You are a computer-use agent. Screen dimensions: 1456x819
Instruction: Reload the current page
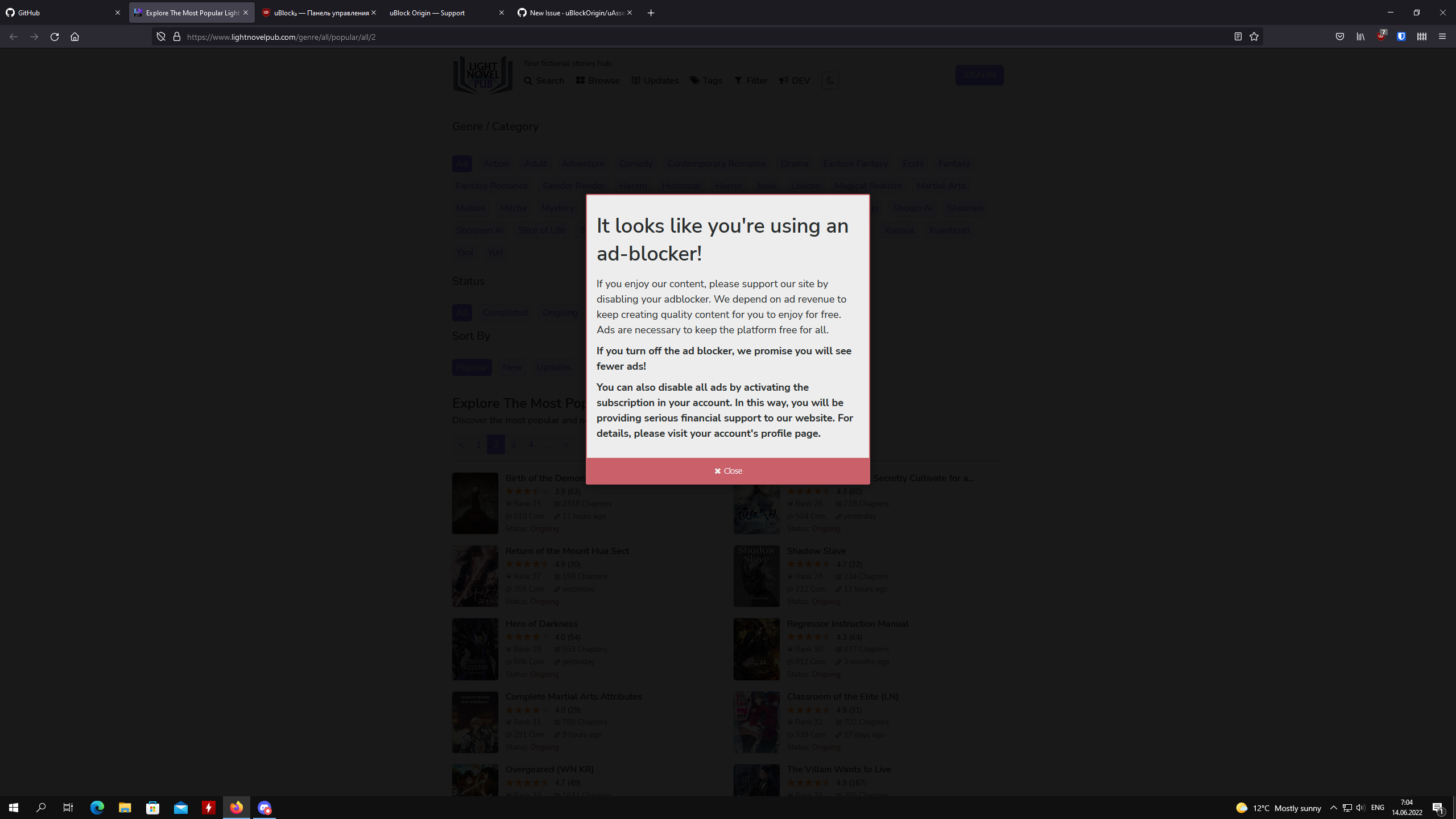(x=55, y=36)
